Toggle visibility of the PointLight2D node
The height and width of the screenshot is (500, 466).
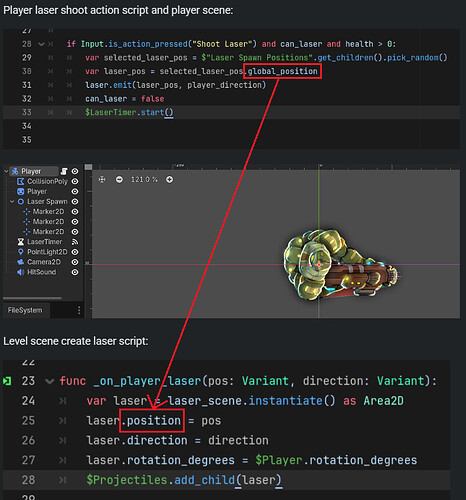coord(75,252)
